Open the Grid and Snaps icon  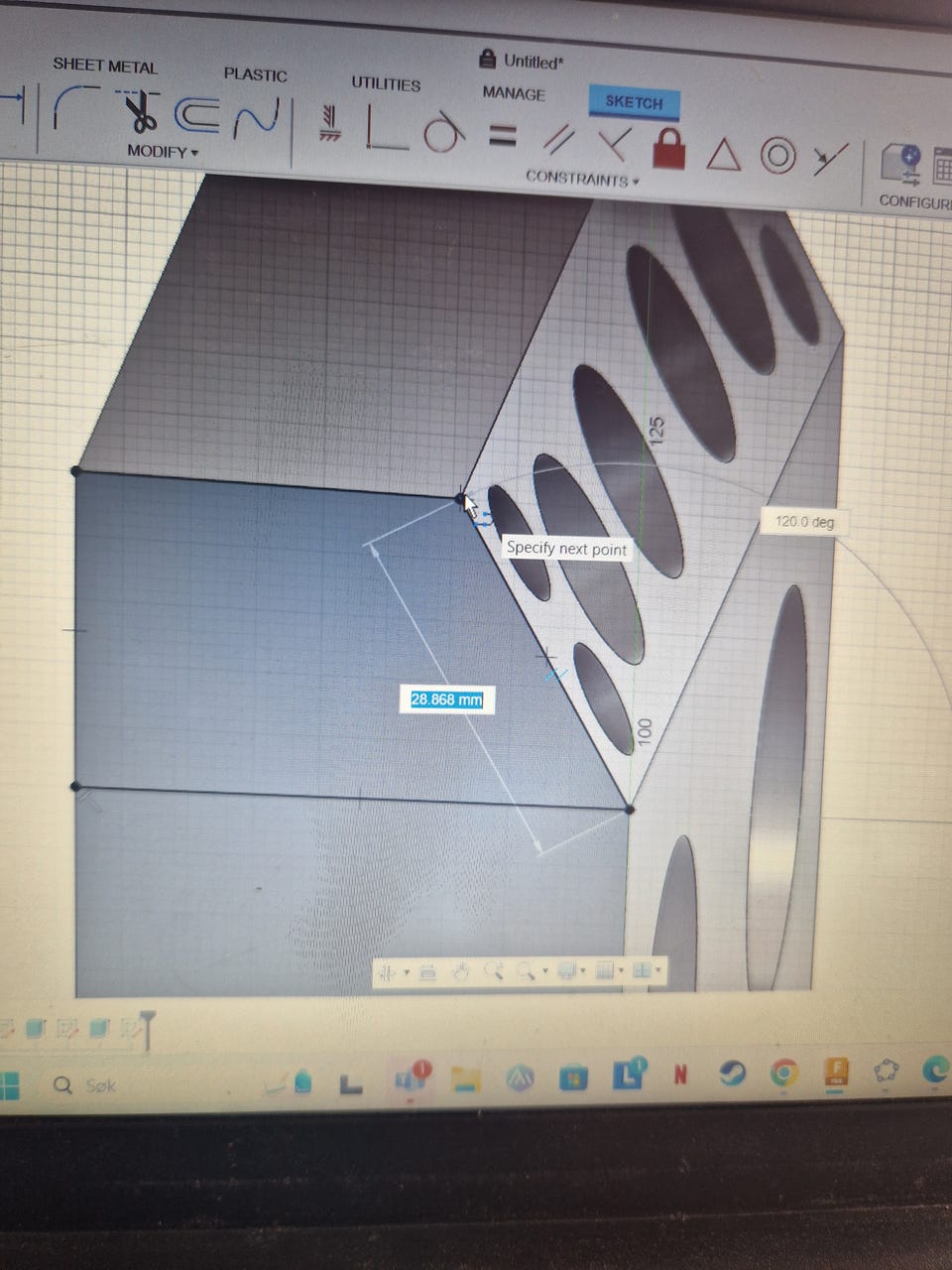(604, 970)
